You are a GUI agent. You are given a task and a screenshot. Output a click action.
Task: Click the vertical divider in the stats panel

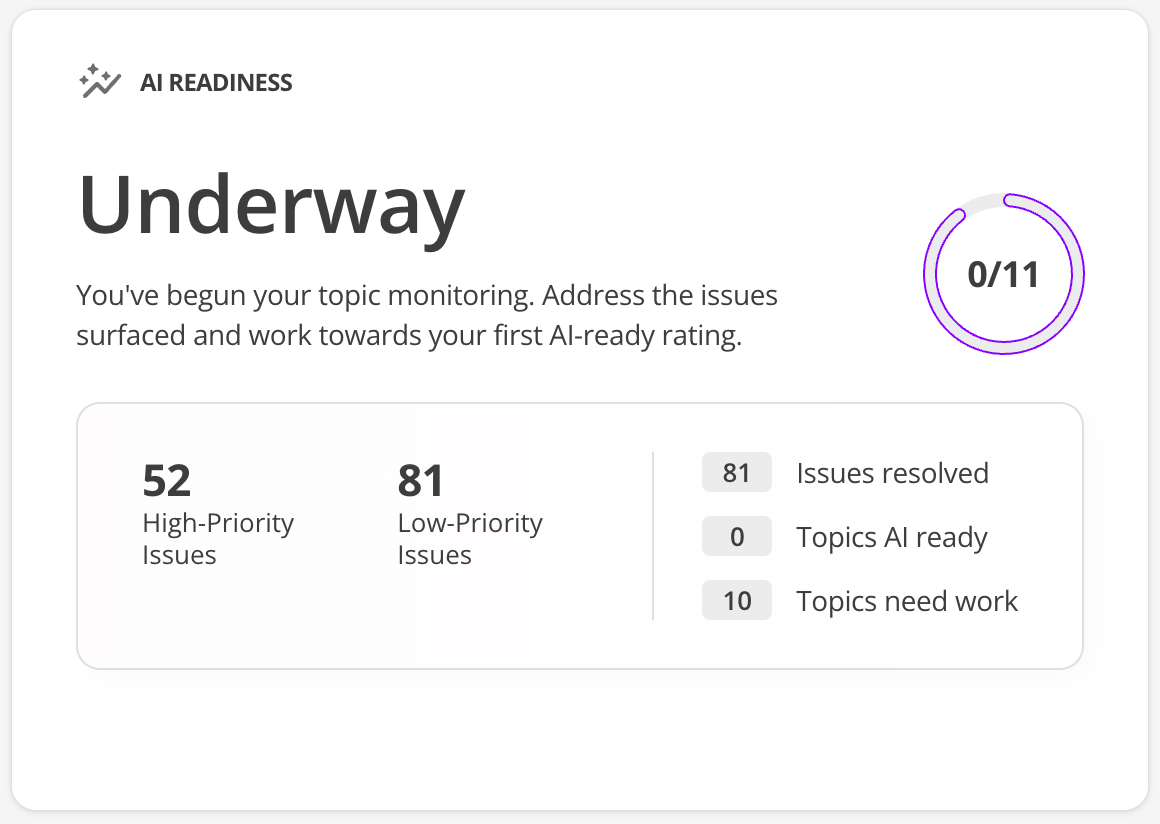(x=653, y=536)
